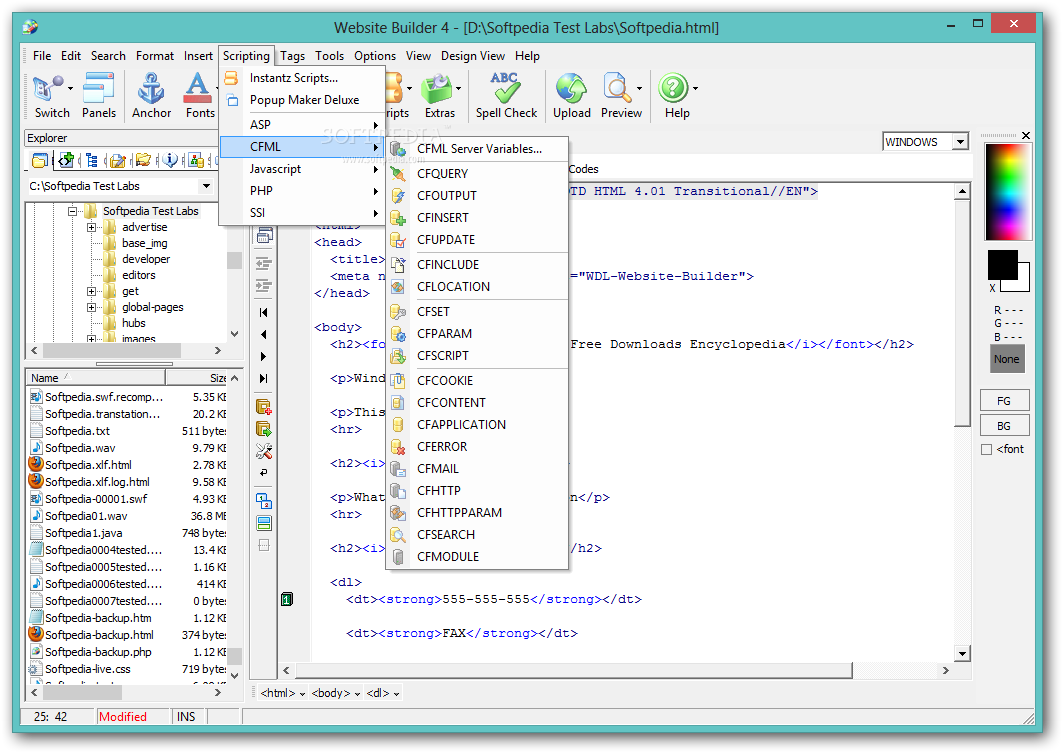Choose CFCOOKIE from submenu

click(x=477, y=381)
